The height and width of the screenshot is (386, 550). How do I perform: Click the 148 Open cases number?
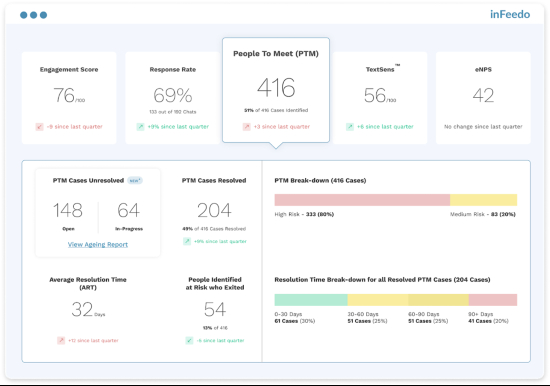68,210
